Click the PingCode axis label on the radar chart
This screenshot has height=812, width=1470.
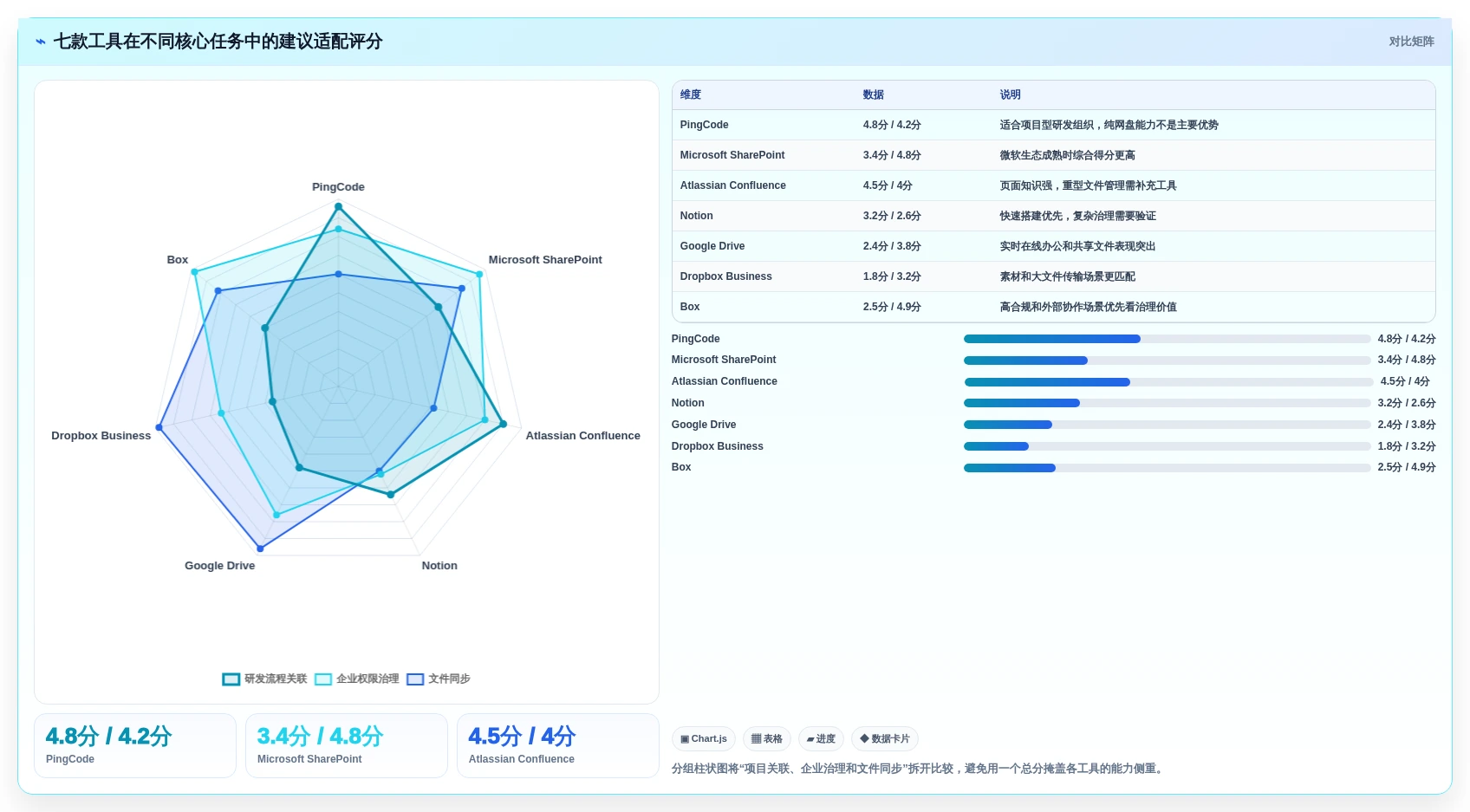338,187
